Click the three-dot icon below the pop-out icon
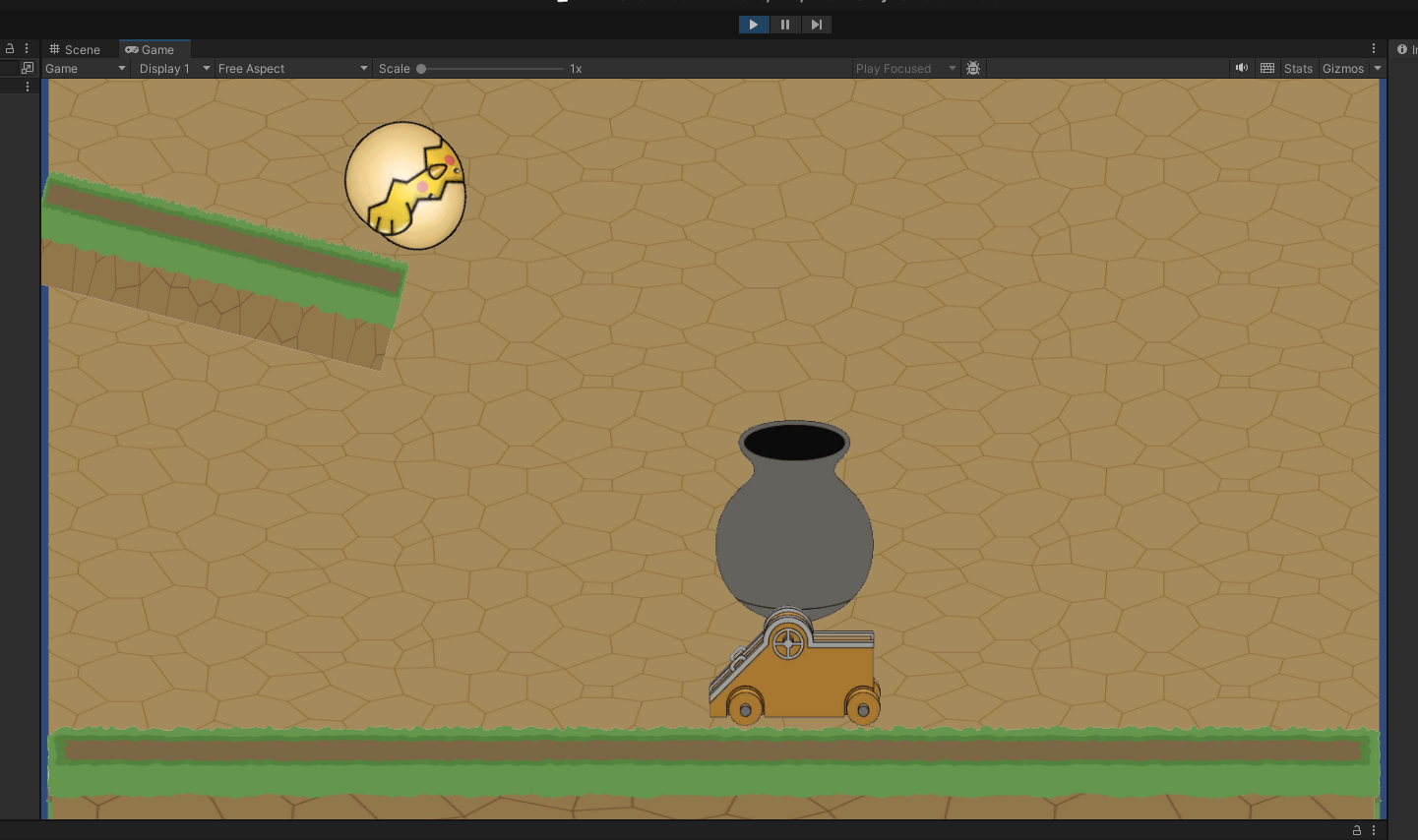This screenshot has width=1418, height=840. [28, 87]
